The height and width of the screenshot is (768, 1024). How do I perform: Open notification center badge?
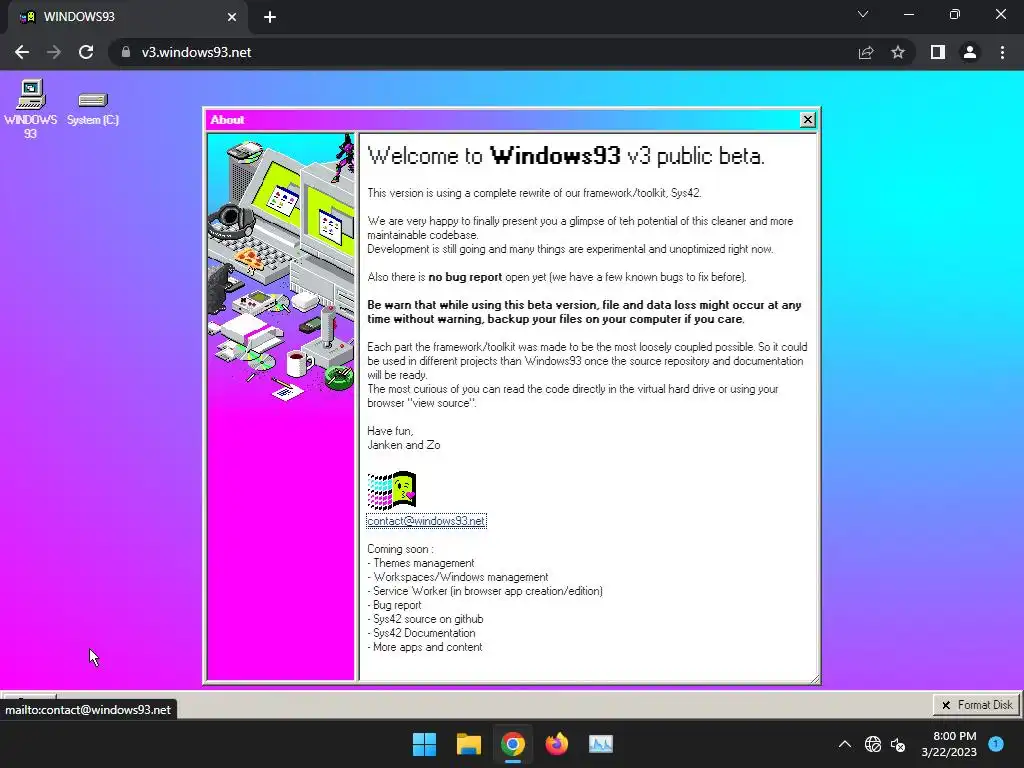pos(996,743)
